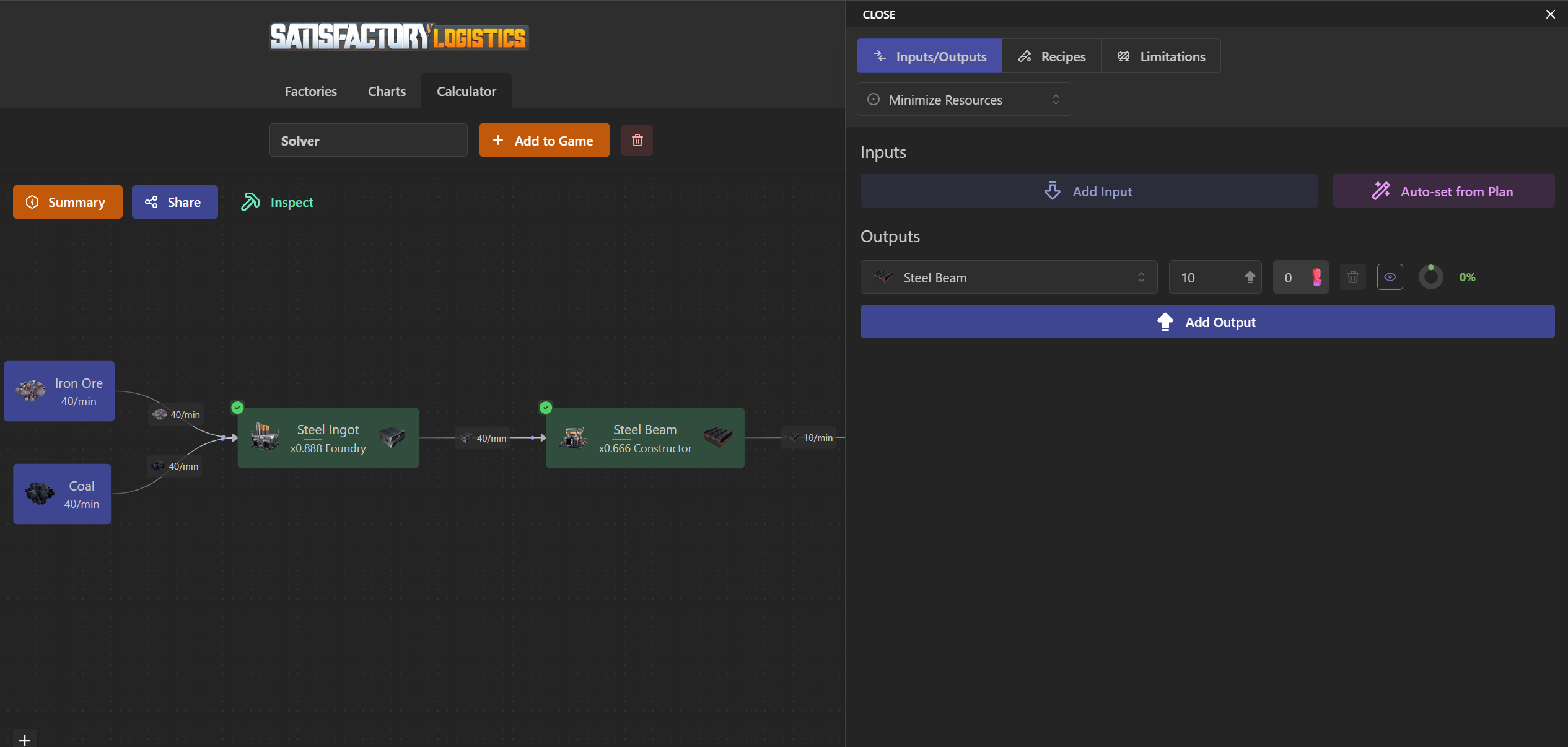Click the circular 0% progress indicator
The width and height of the screenshot is (1568, 747).
tap(1430, 277)
